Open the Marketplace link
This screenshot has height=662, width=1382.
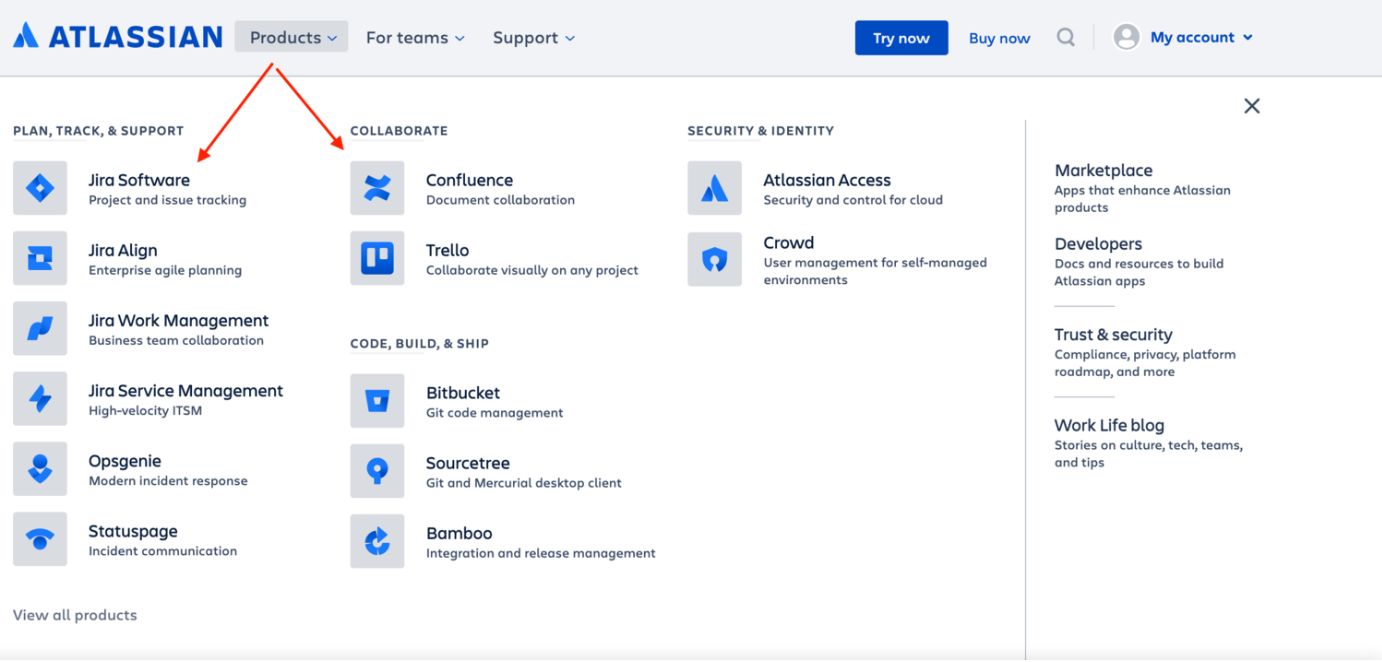[1103, 170]
